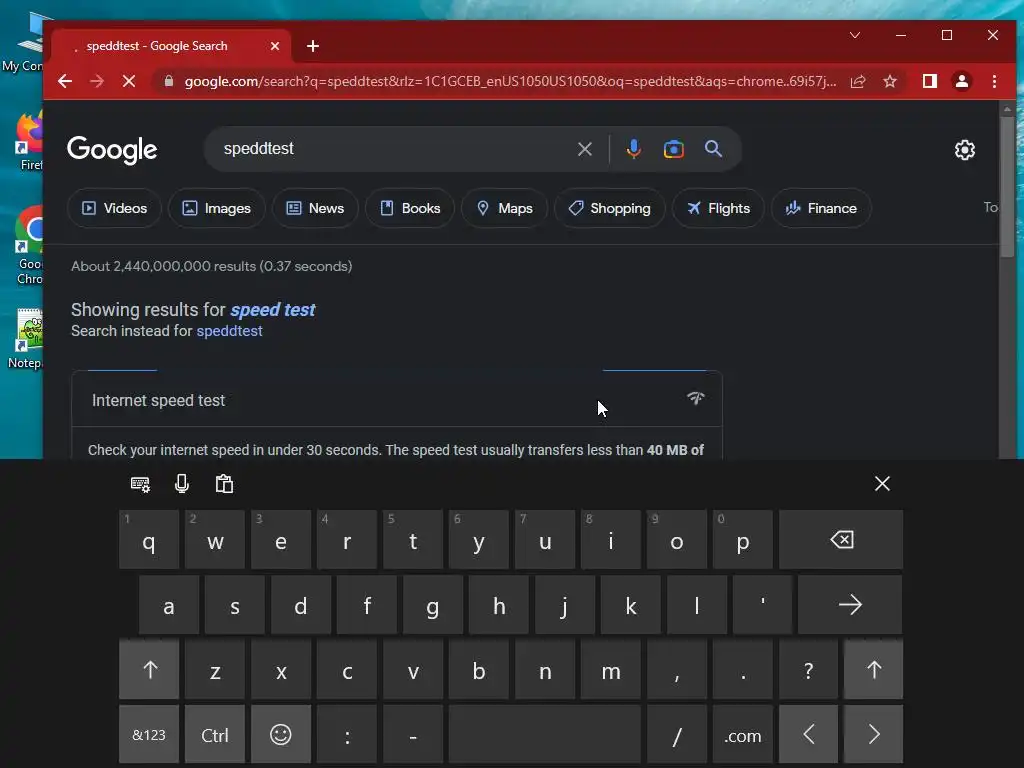1024x768 pixels.
Task: Switch to &123 symbols layout
Action: [149, 735]
